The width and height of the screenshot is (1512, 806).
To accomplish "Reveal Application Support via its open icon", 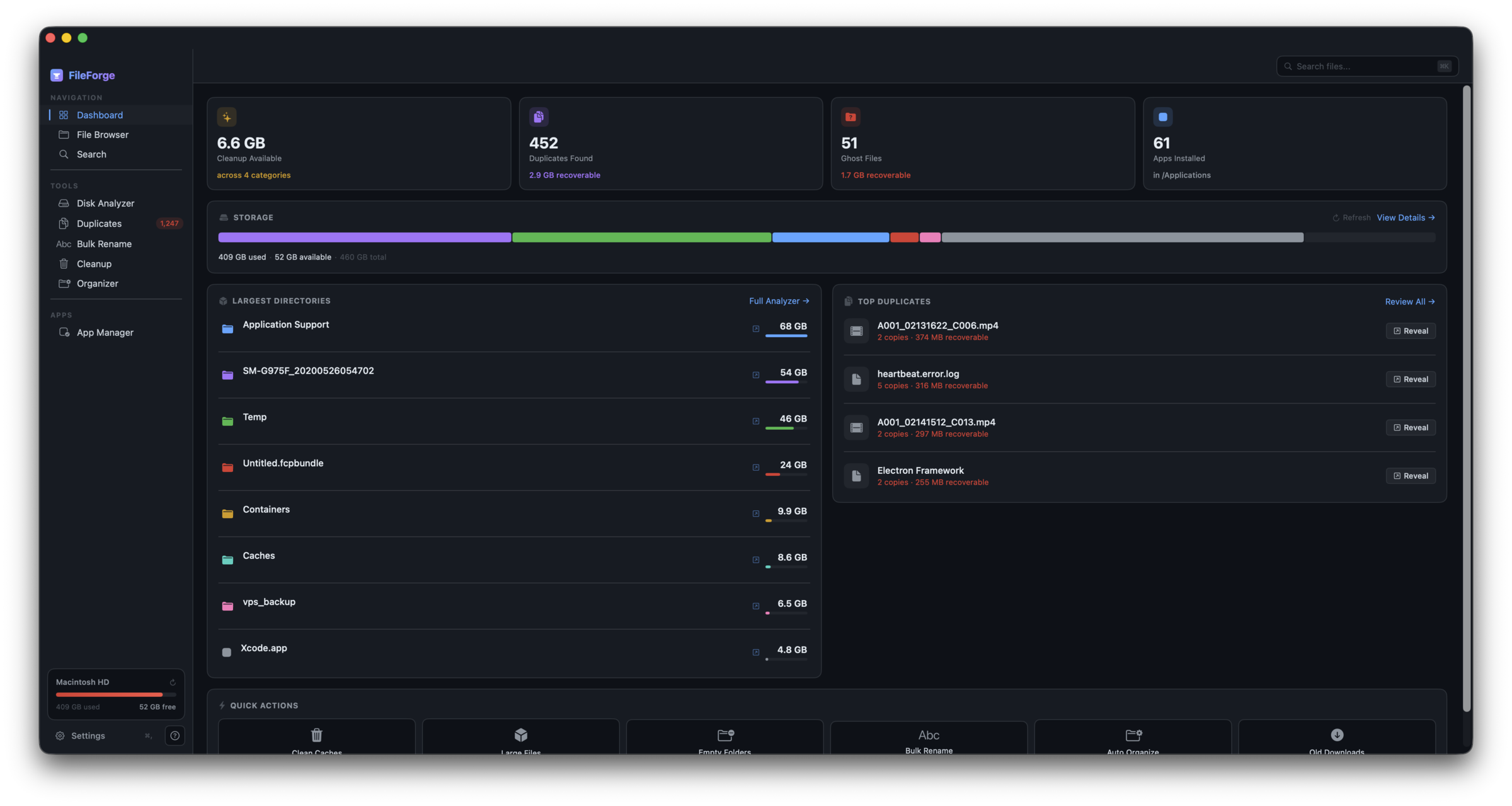I will click(x=756, y=329).
